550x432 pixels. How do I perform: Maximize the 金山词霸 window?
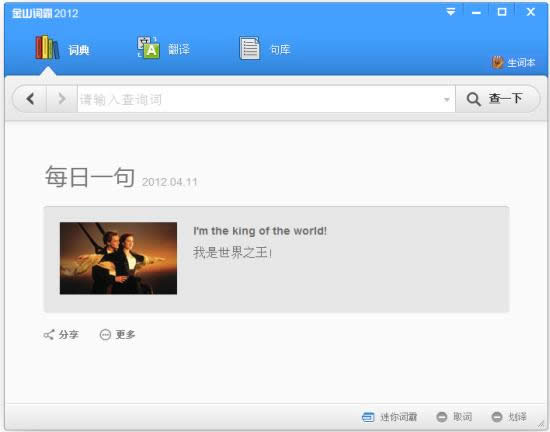pyautogui.click(x=502, y=12)
